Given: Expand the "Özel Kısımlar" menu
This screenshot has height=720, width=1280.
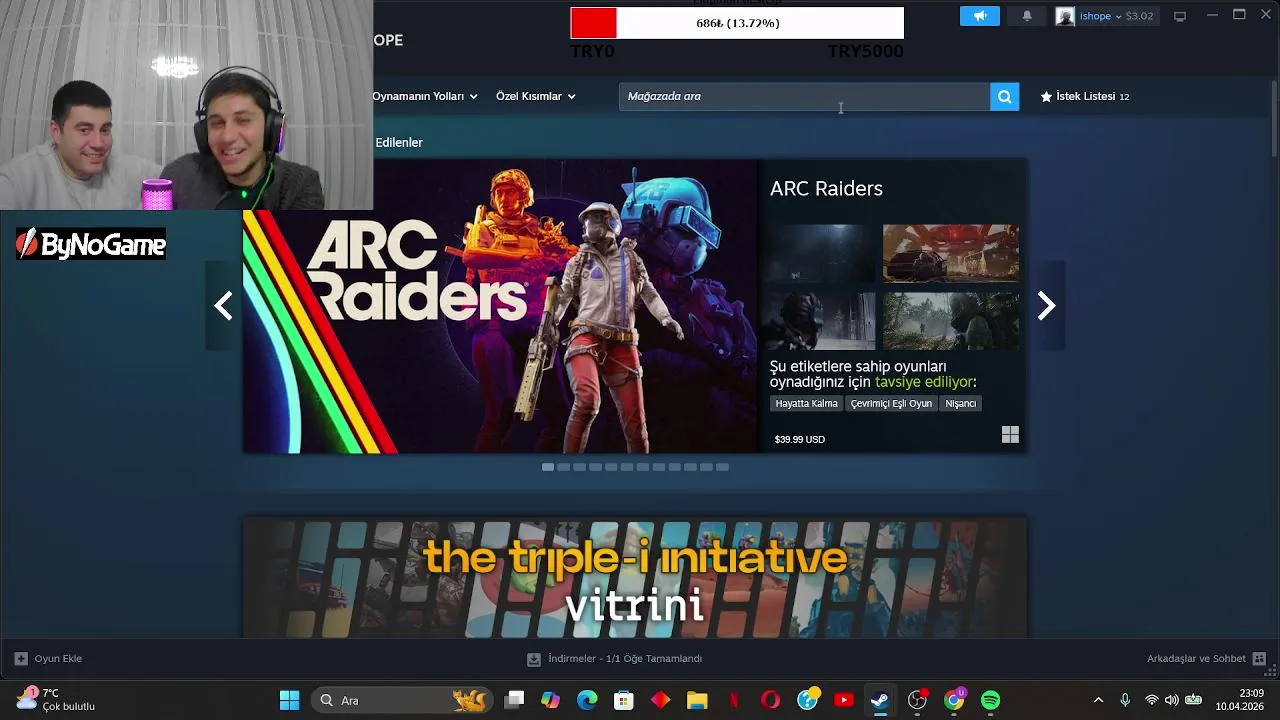Looking at the screenshot, I should click(x=536, y=96).
